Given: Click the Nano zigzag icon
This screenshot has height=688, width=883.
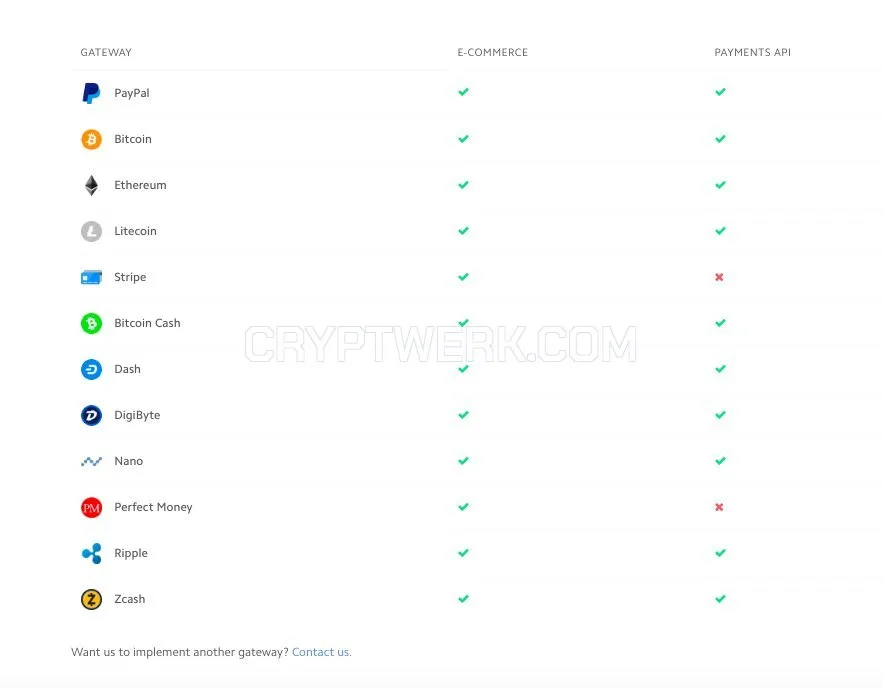Looking at the screenshot, I should [x=91, y=462].
